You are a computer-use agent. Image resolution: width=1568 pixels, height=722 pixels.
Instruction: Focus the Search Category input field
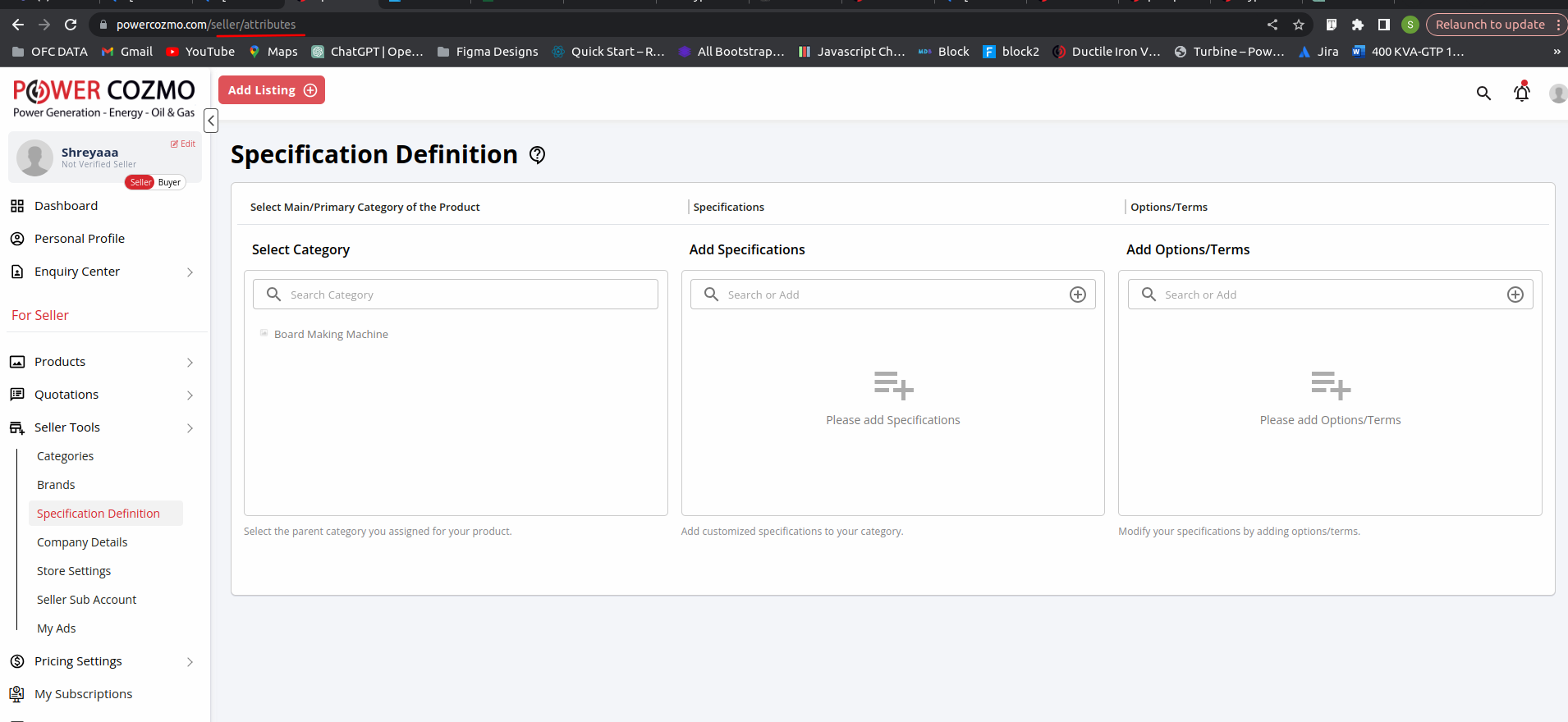[468, 295]
